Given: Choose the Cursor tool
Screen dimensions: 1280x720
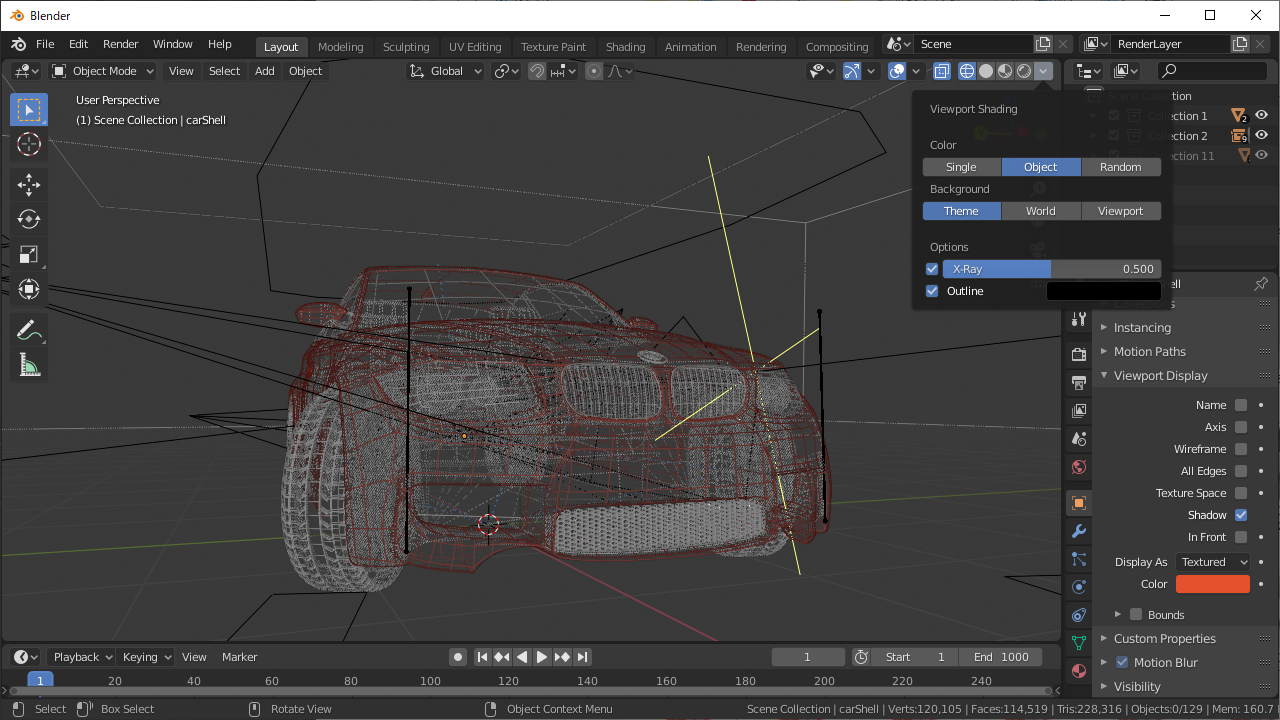Looking at the screenshot, I should pyautogui.click(x=29, y=145).
